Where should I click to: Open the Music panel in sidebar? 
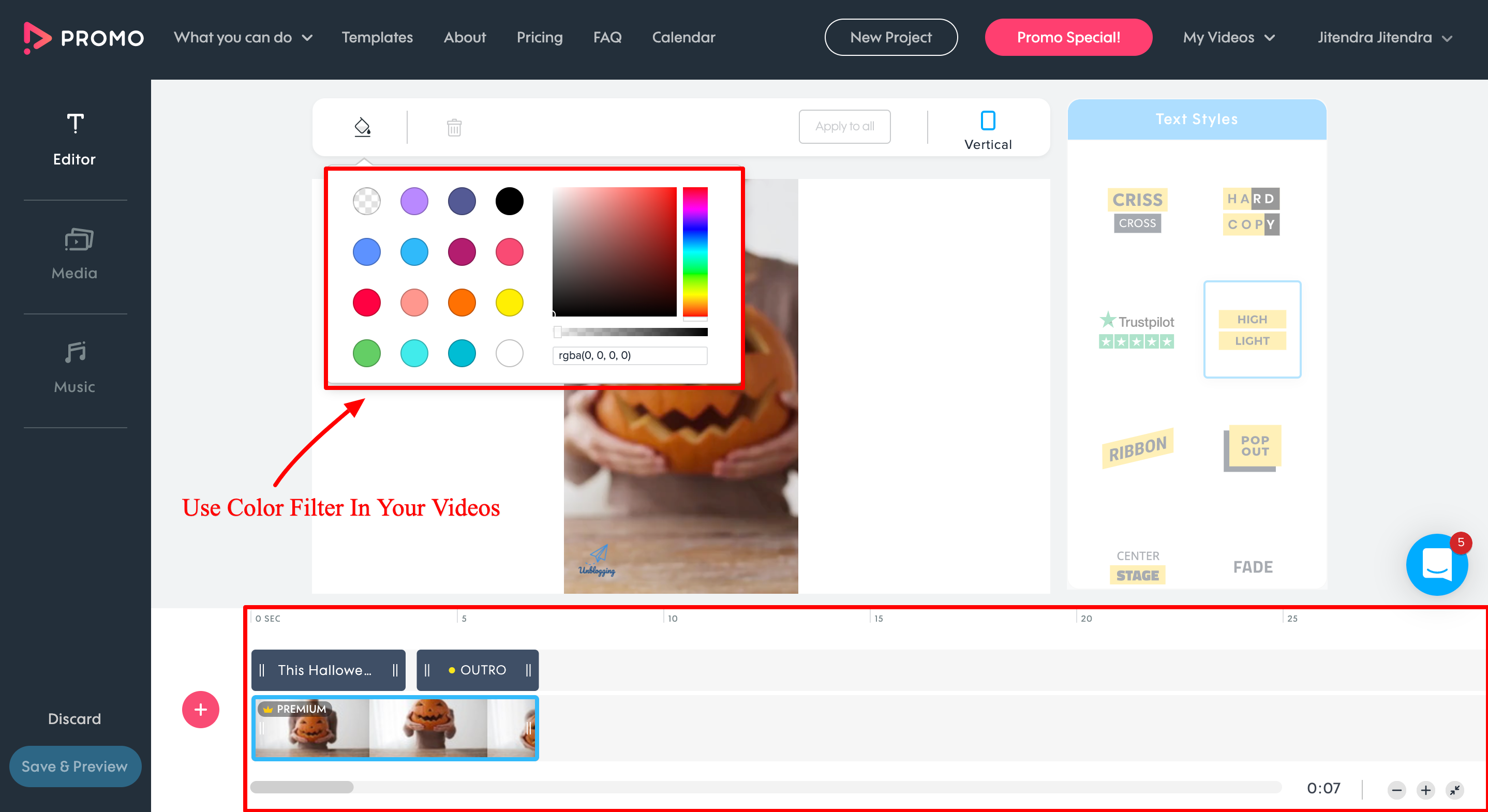tap(75, 367)
